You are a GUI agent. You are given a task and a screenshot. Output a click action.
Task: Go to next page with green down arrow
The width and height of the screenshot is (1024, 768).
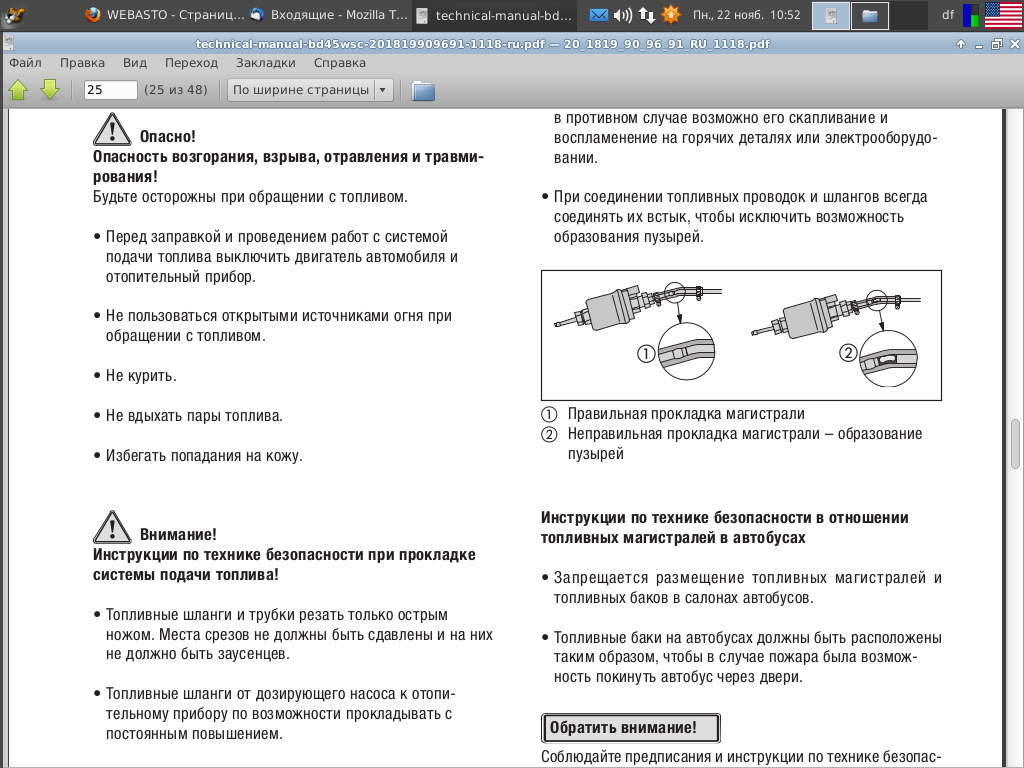(x=50, y=89)
